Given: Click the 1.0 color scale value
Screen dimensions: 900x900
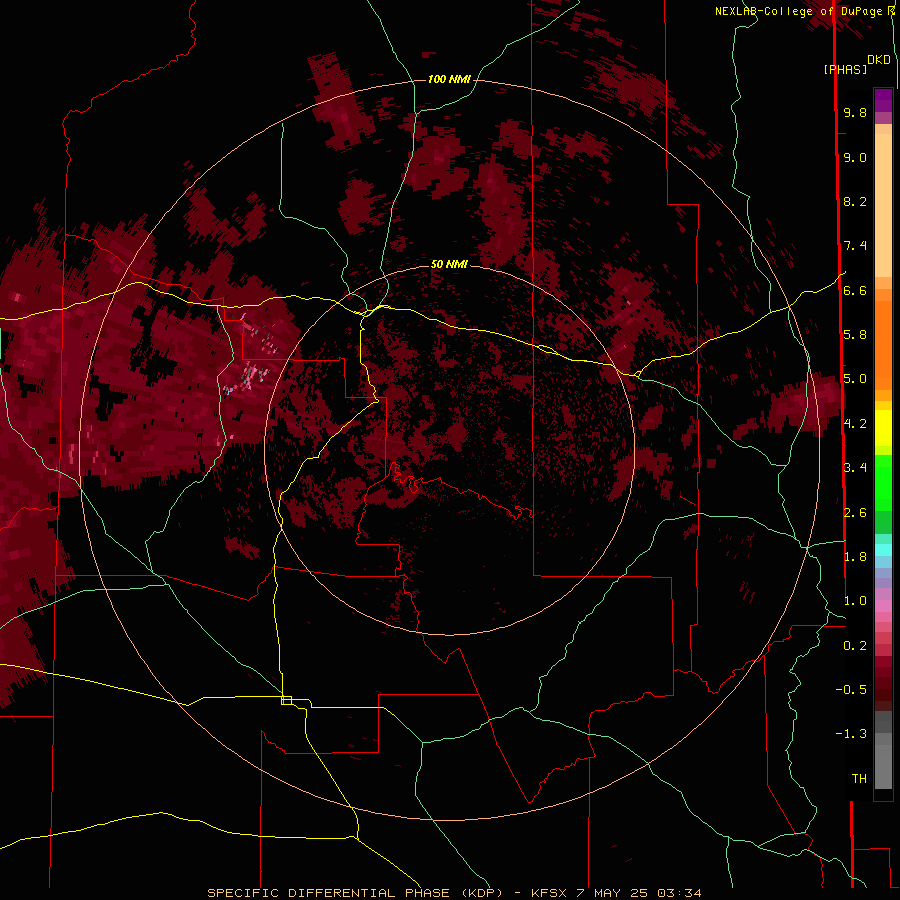Looking at the screenshot, I should coord(855,601).
